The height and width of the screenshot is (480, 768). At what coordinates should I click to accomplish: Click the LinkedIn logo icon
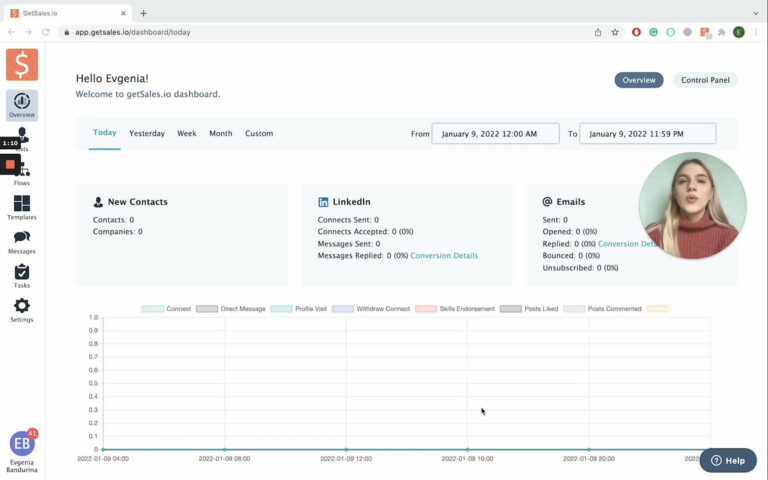click(x=323, y=202)
